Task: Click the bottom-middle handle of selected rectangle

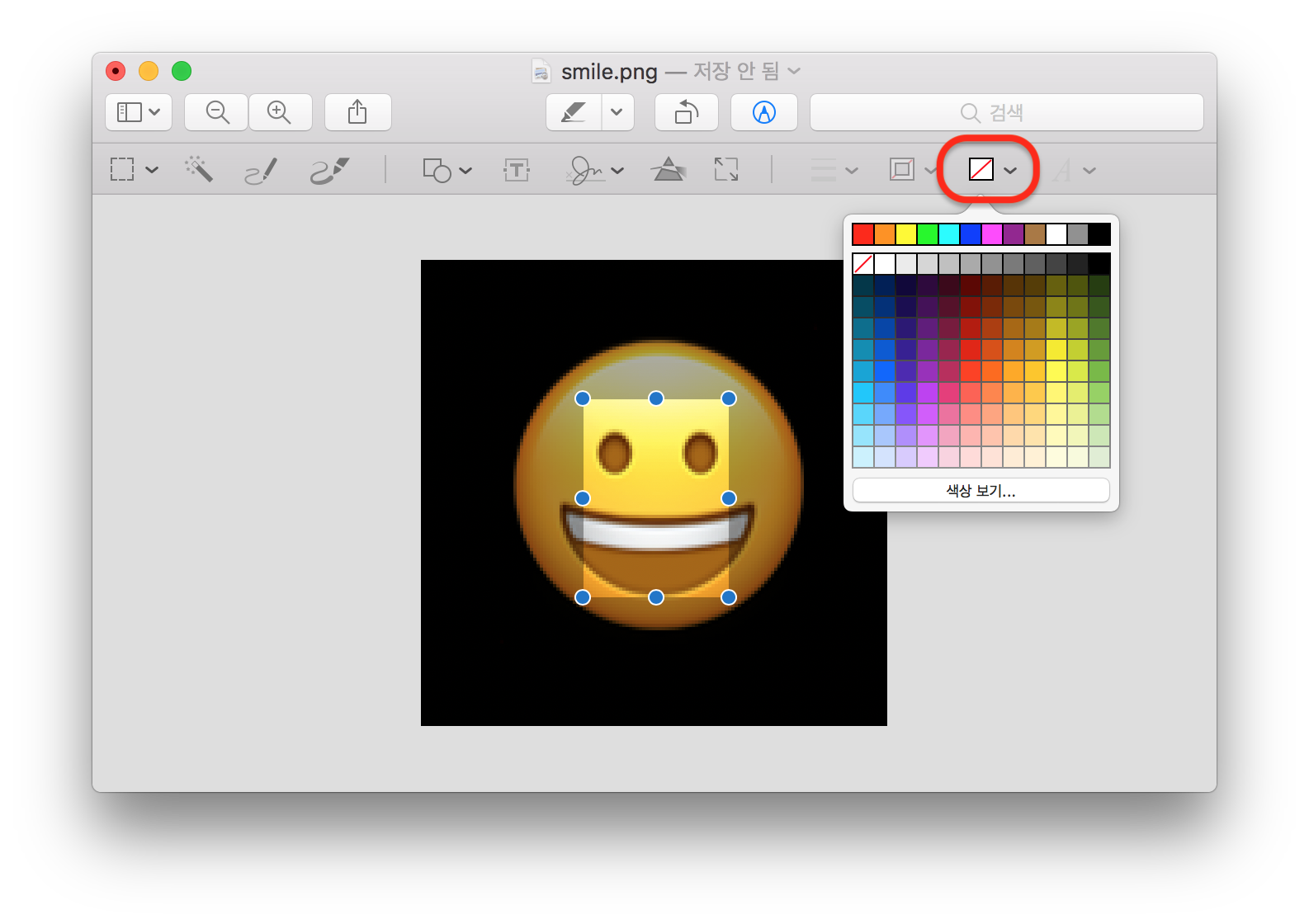Action: [x=656, y=597]
